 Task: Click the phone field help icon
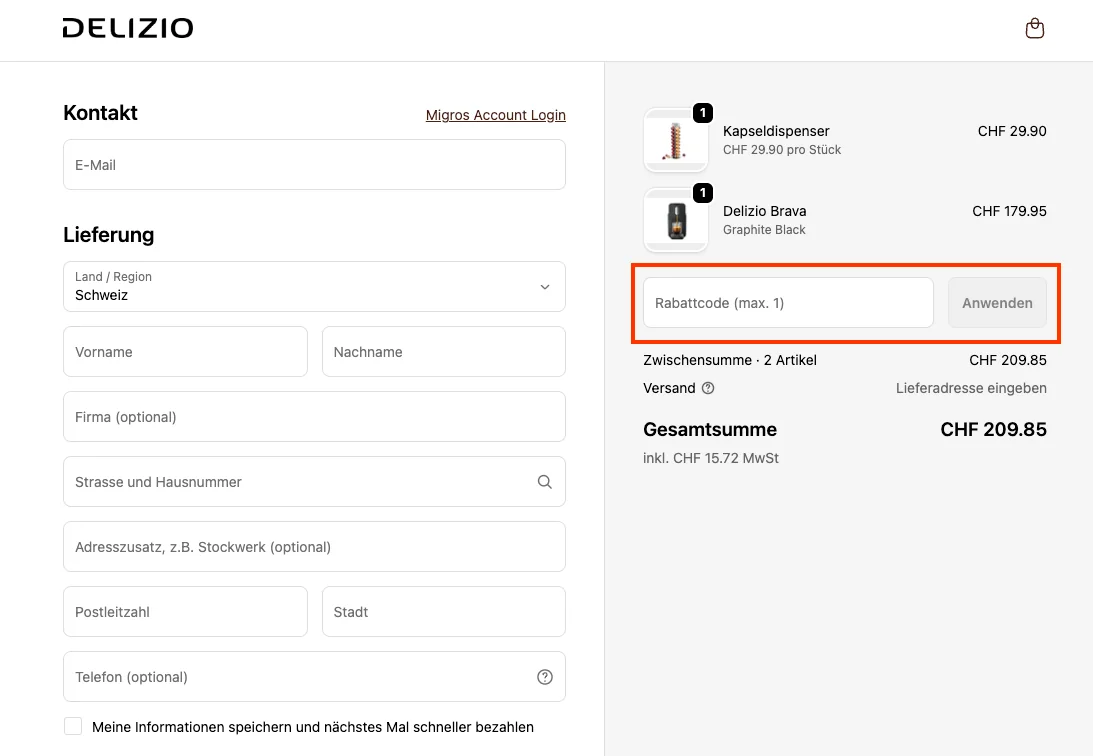[x=544, y=677]
